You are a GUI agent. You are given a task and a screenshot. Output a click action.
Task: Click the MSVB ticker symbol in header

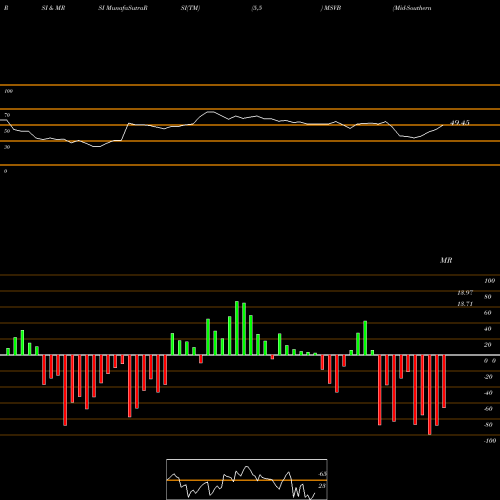click(x=332, y=8)
